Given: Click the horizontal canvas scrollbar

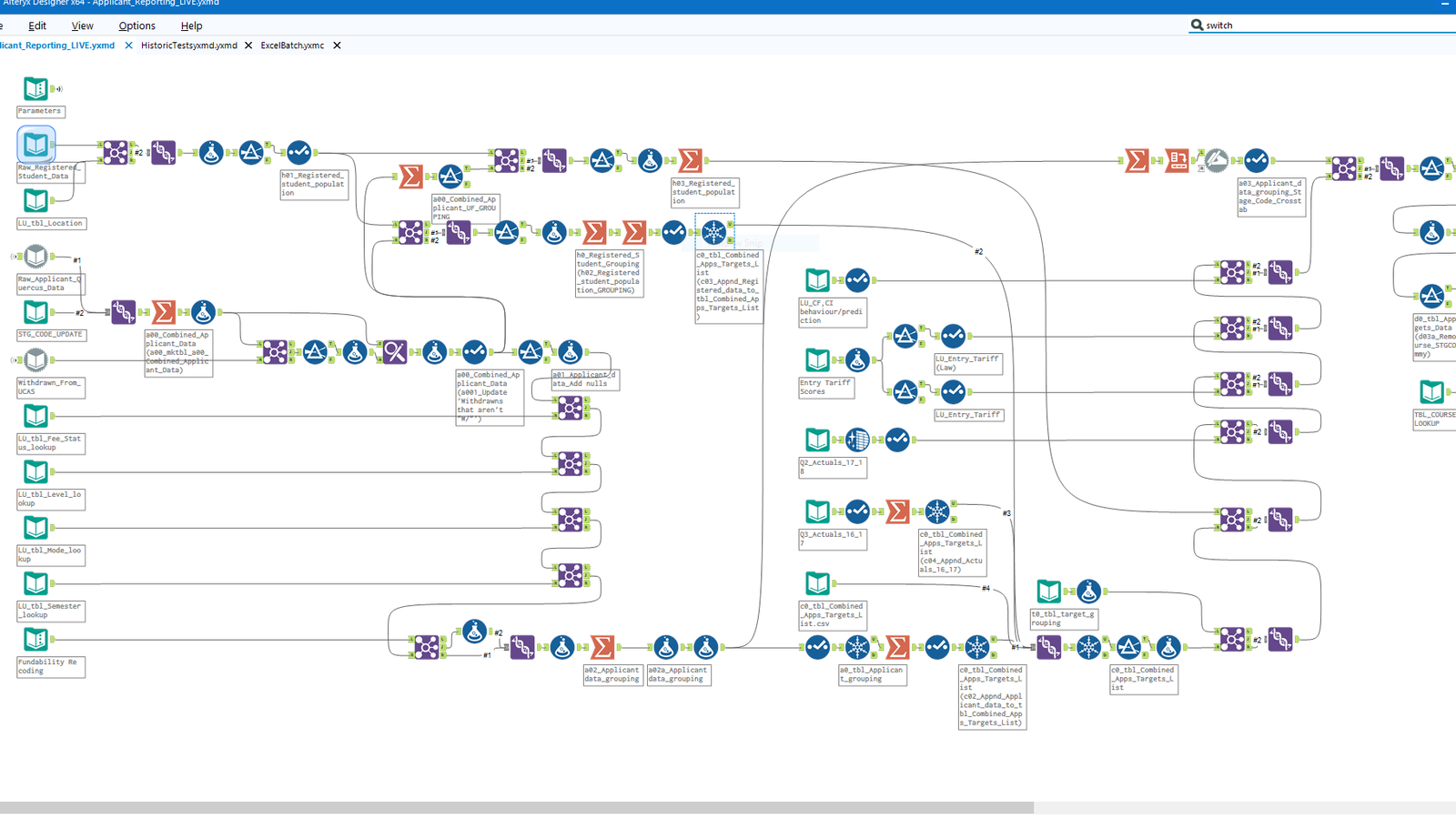Looking at the screenshot, I should pos(516,807).
